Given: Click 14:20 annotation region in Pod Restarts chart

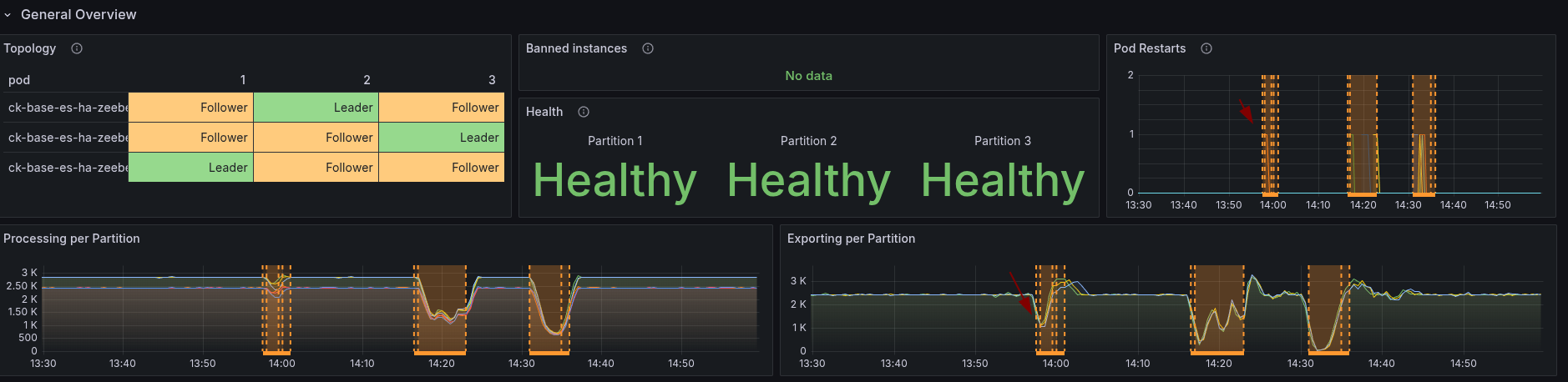Looking at the screenshot, I should [1363, 135].
